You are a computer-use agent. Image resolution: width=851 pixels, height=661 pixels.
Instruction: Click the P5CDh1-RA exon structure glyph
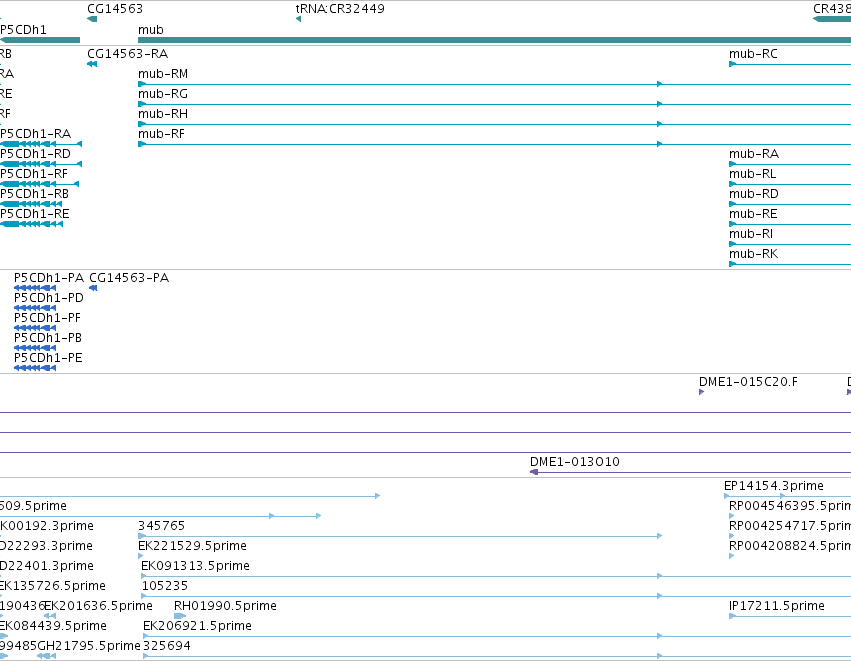coord(41,144)
